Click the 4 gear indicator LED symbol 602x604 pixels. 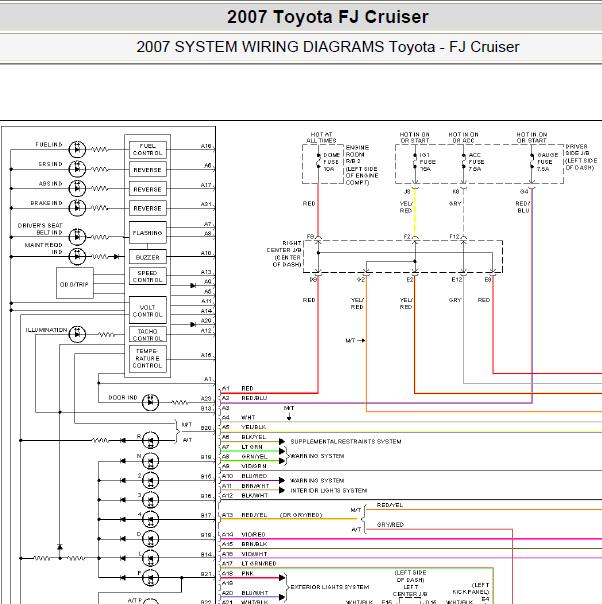click(150, 519)
